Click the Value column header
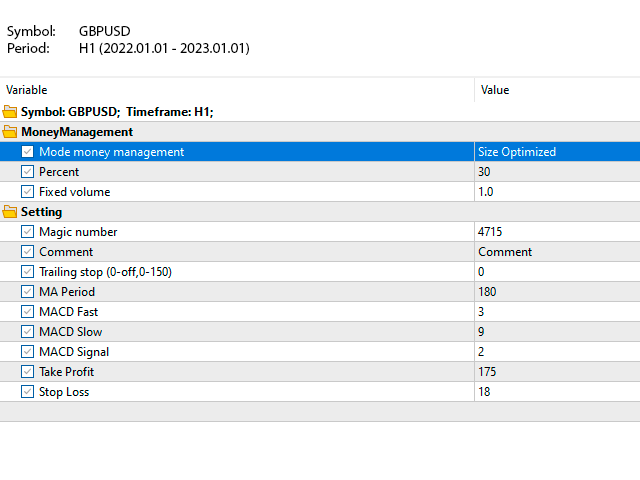 (557, 90)
